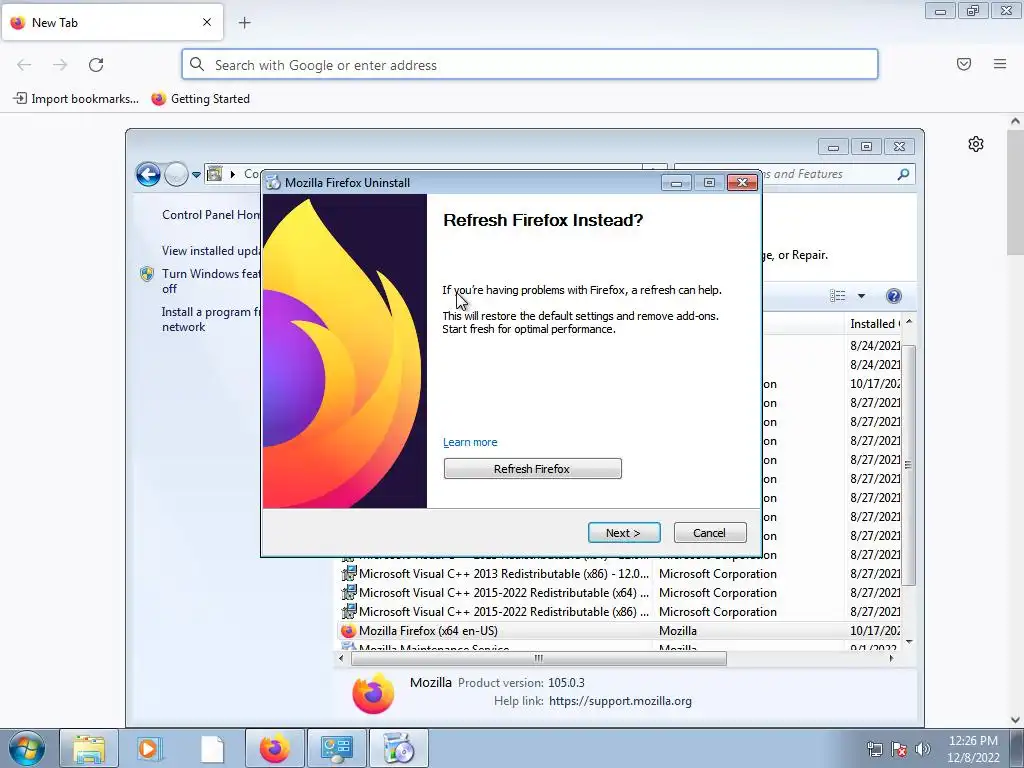Open Windows Media Player from taskbar

coord(149,748)
